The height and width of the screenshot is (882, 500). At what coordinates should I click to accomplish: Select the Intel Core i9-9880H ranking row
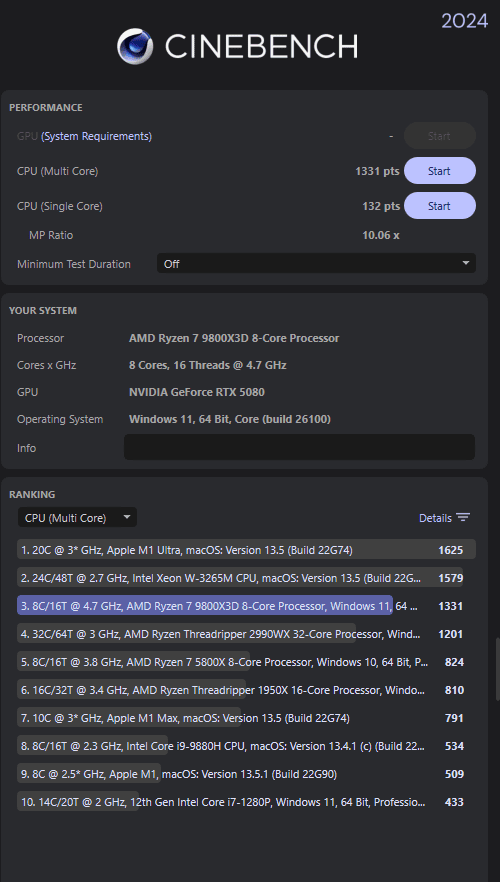(246, 746)
